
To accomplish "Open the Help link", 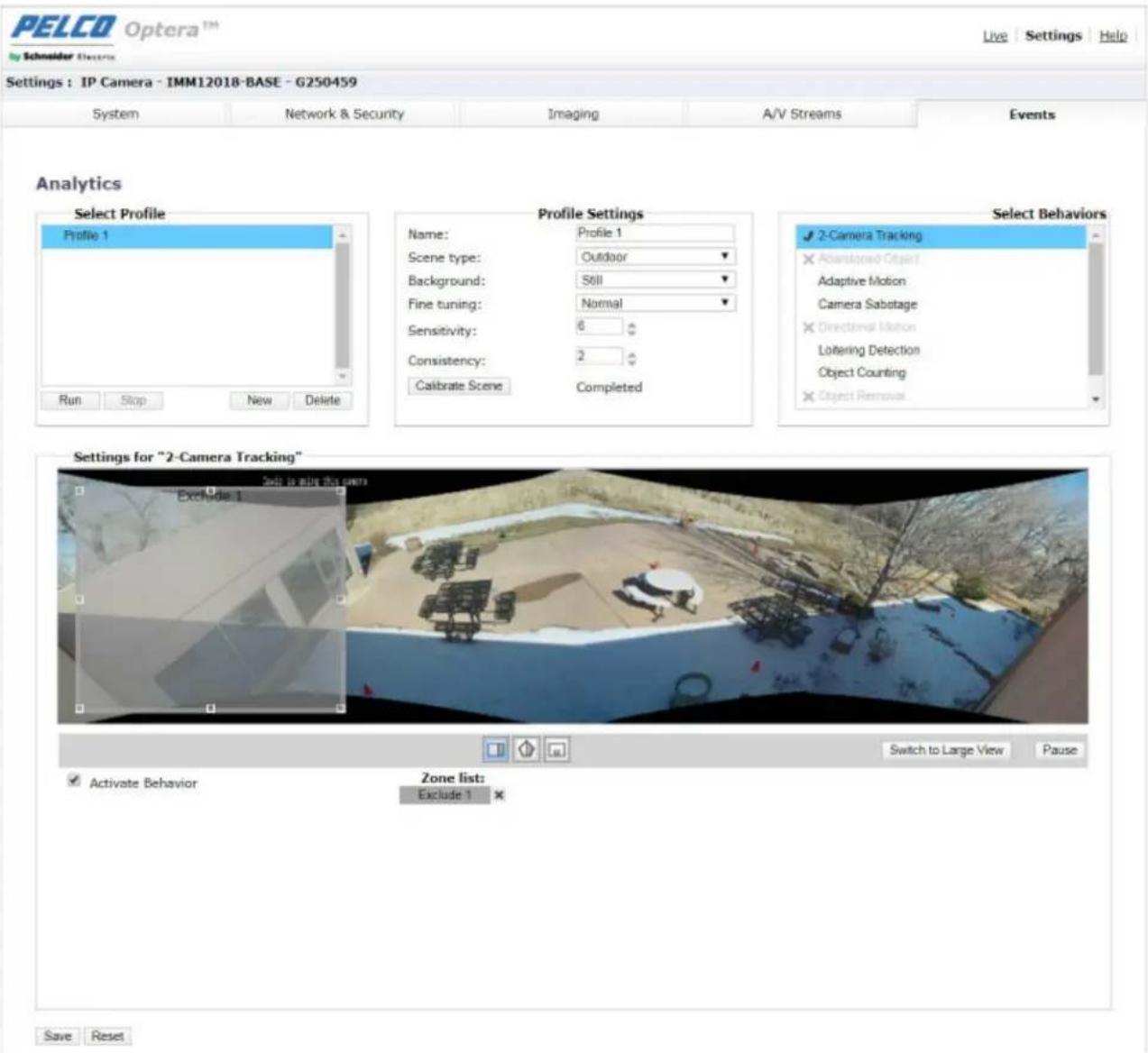I will pyautogui.click(x=1114, y=36).
